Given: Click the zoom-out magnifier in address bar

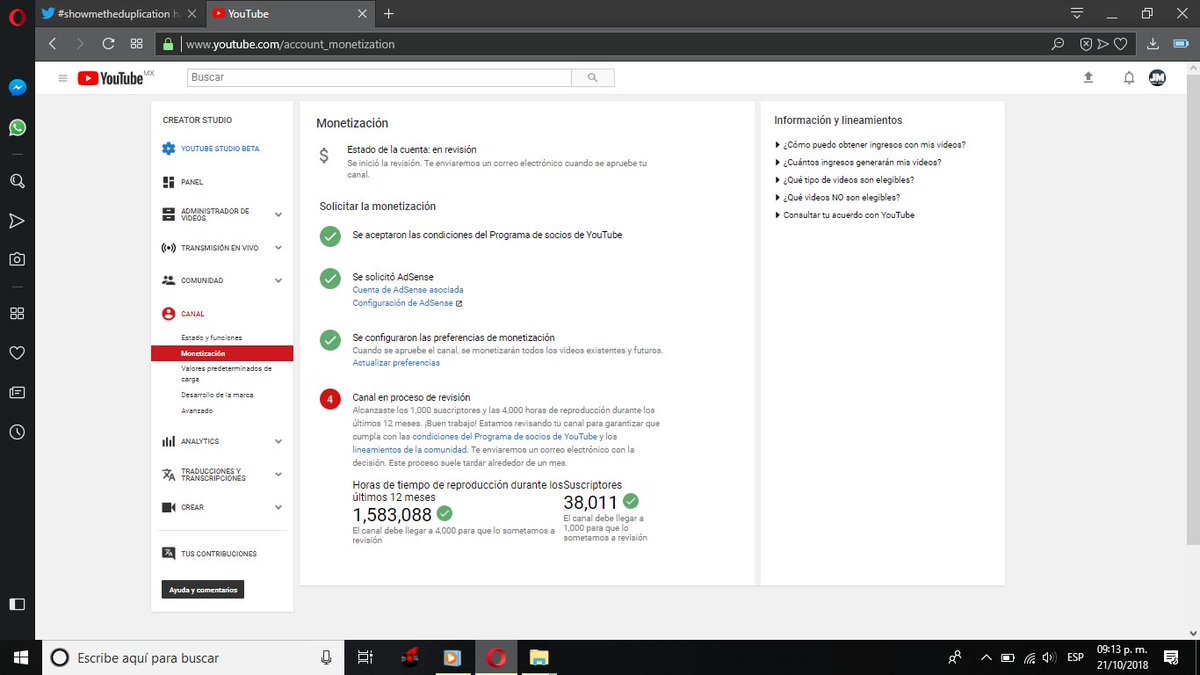Looking at the screenshot, I should (1057, 44).
